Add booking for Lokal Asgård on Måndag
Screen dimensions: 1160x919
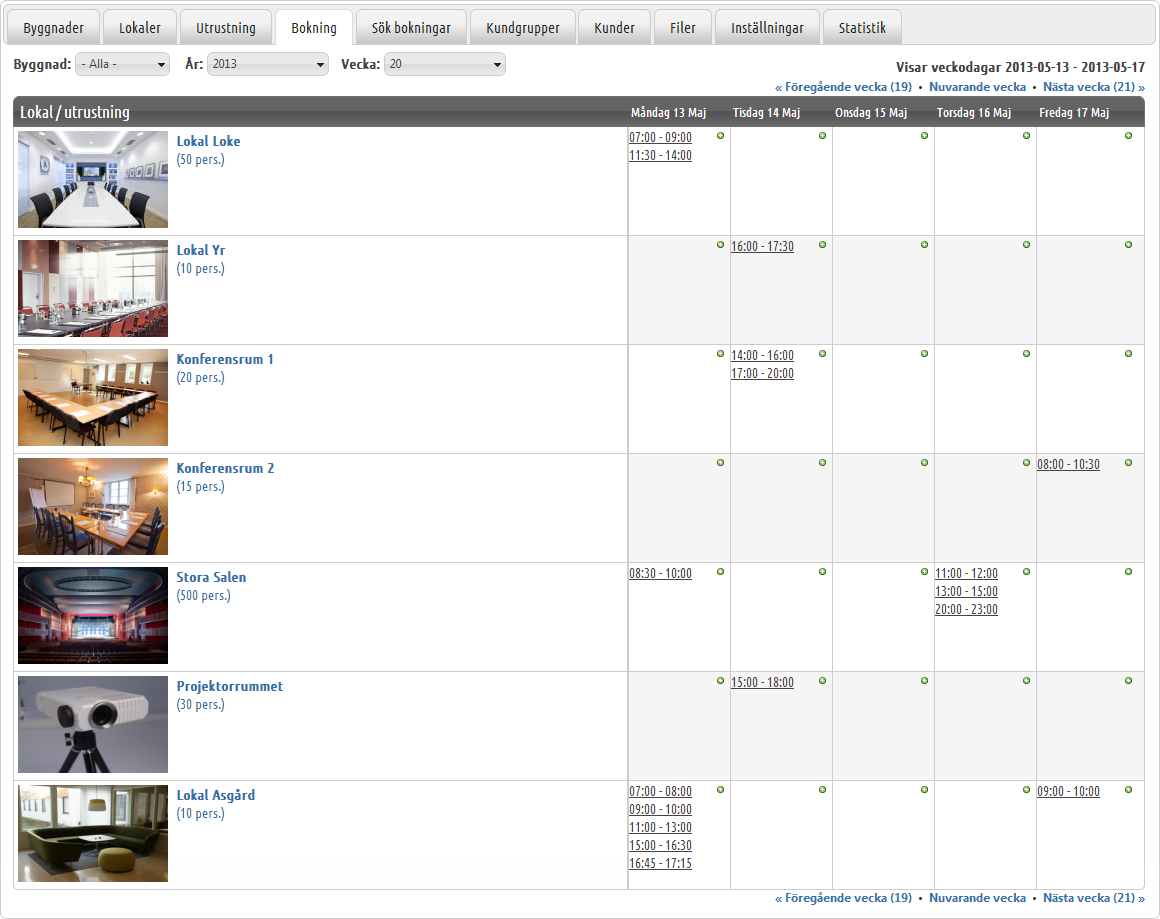(721, 790)
